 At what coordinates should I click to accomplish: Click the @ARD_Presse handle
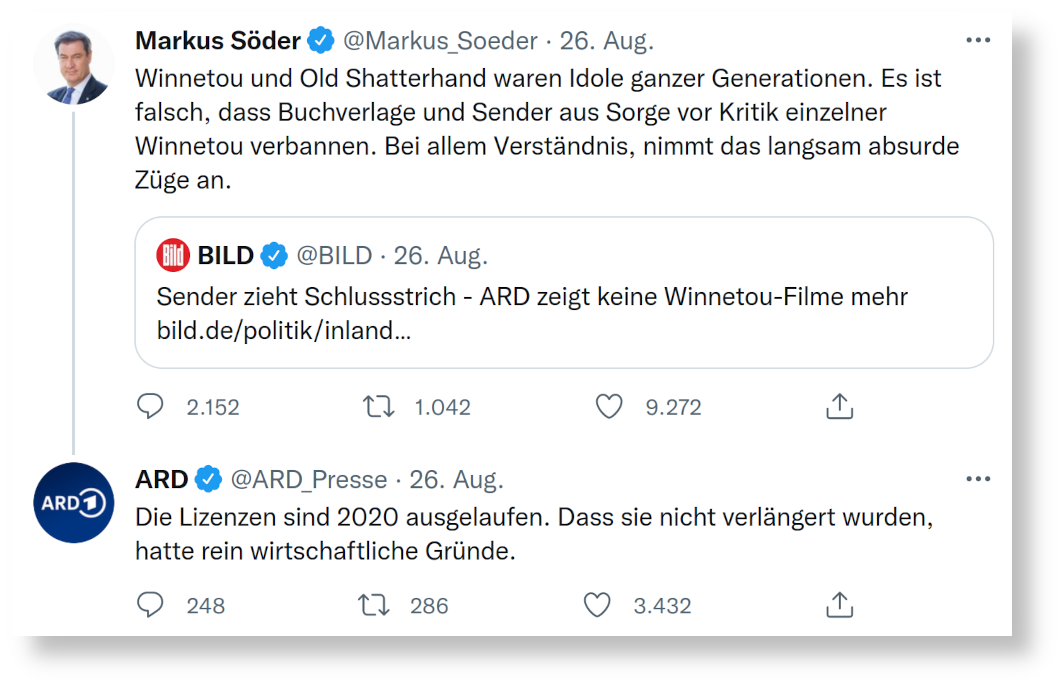309,479
